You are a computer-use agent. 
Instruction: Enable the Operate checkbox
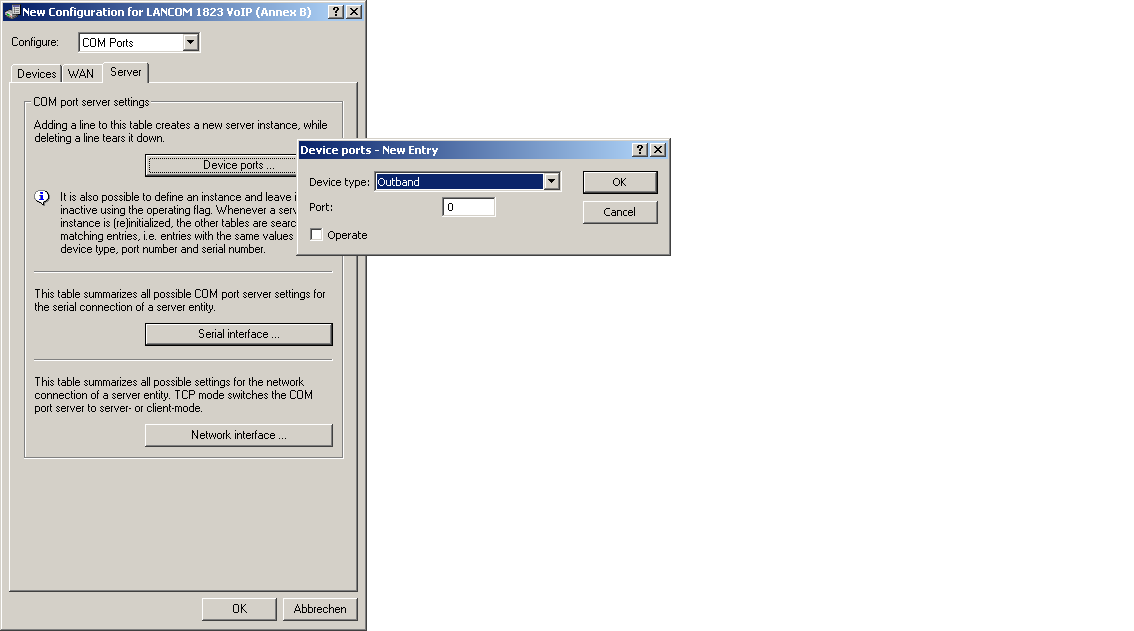click(317, 235)
